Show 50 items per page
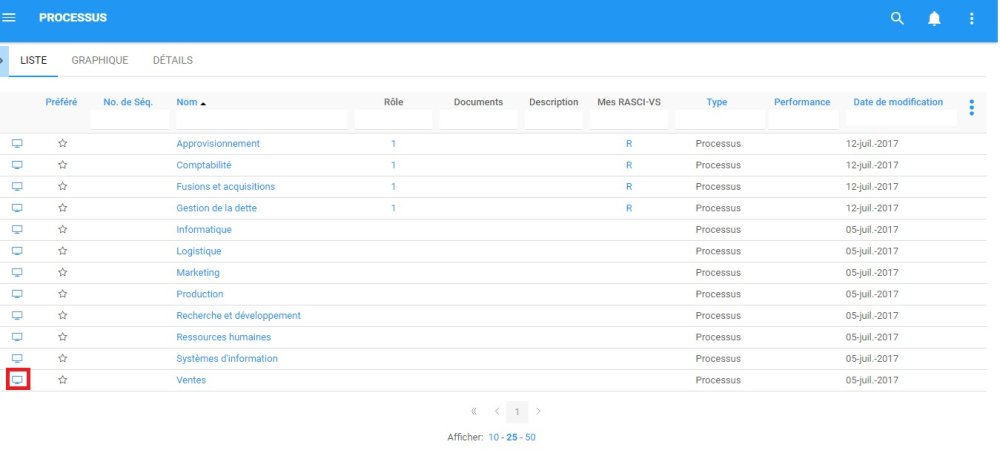The height and width of the screenshot is (456, 1000). (531, 438)
